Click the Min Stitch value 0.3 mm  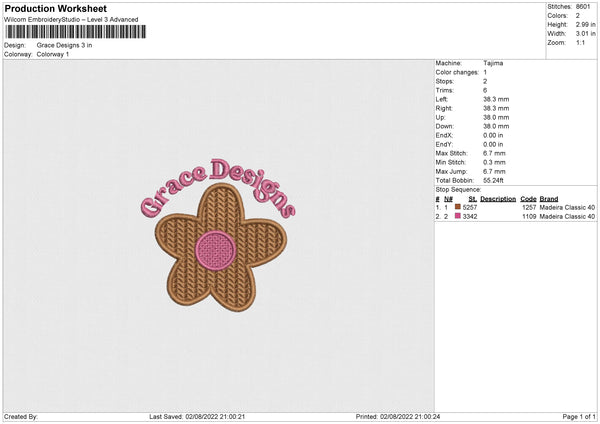[494, 162]
